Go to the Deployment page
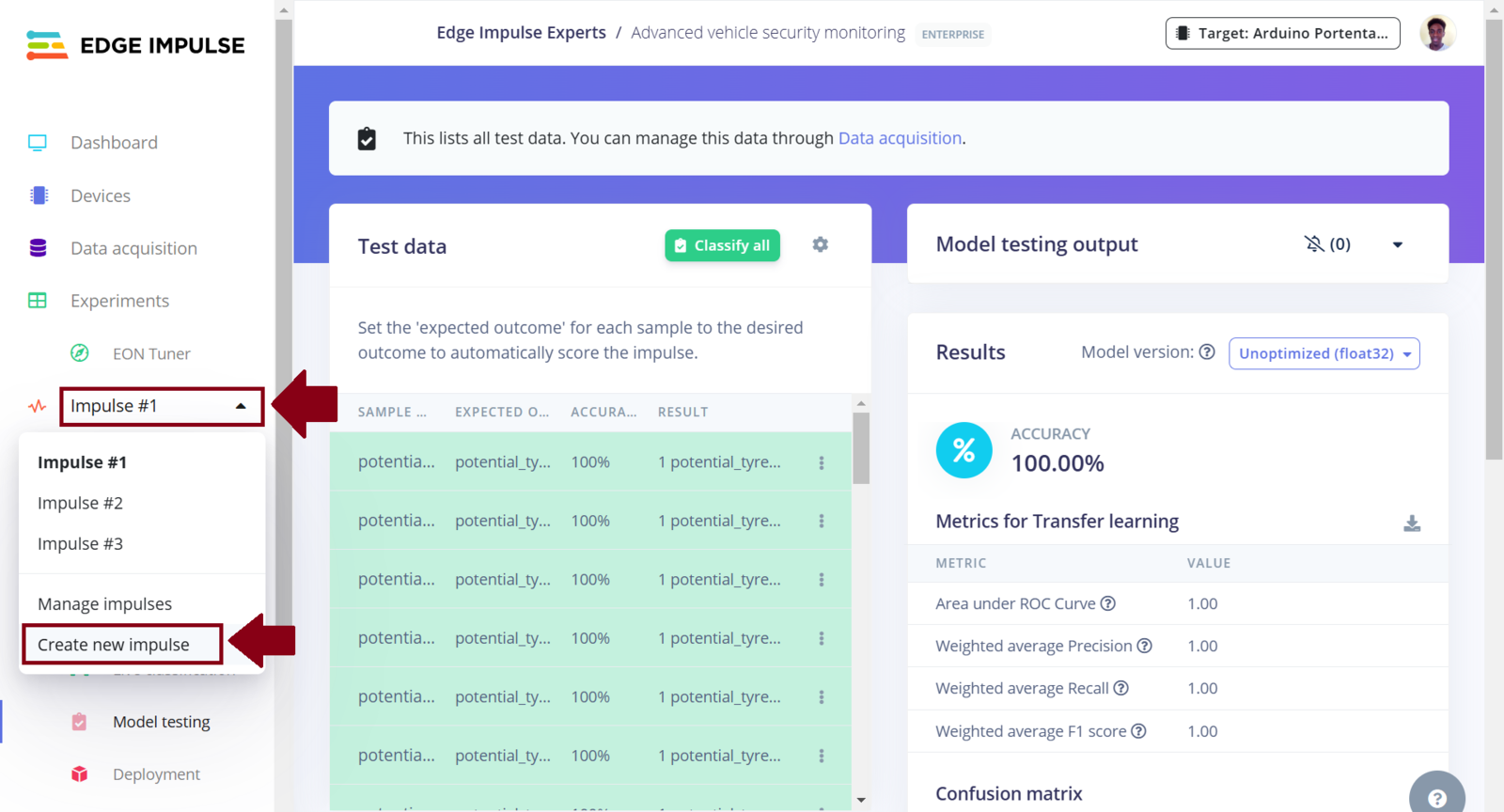Image resolution: width=1504 pixels, height=812 pixels. pos(156,774)
